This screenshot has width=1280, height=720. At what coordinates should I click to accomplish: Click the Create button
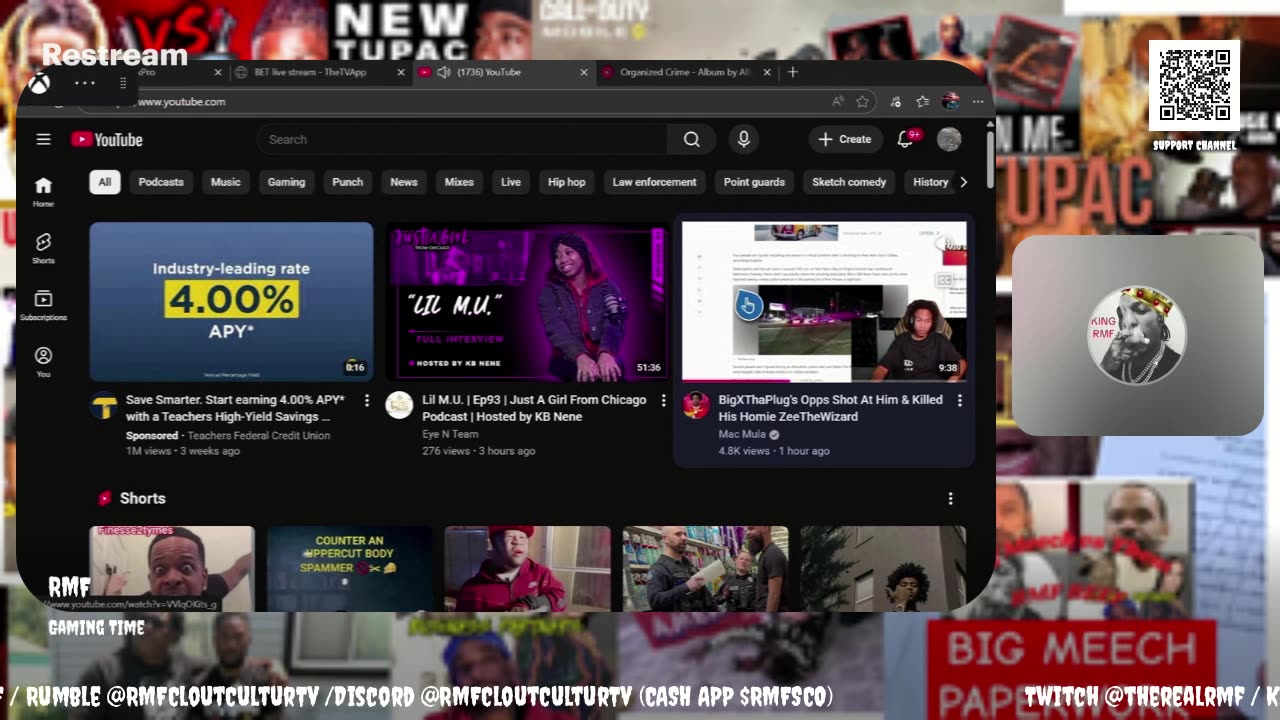845,140
